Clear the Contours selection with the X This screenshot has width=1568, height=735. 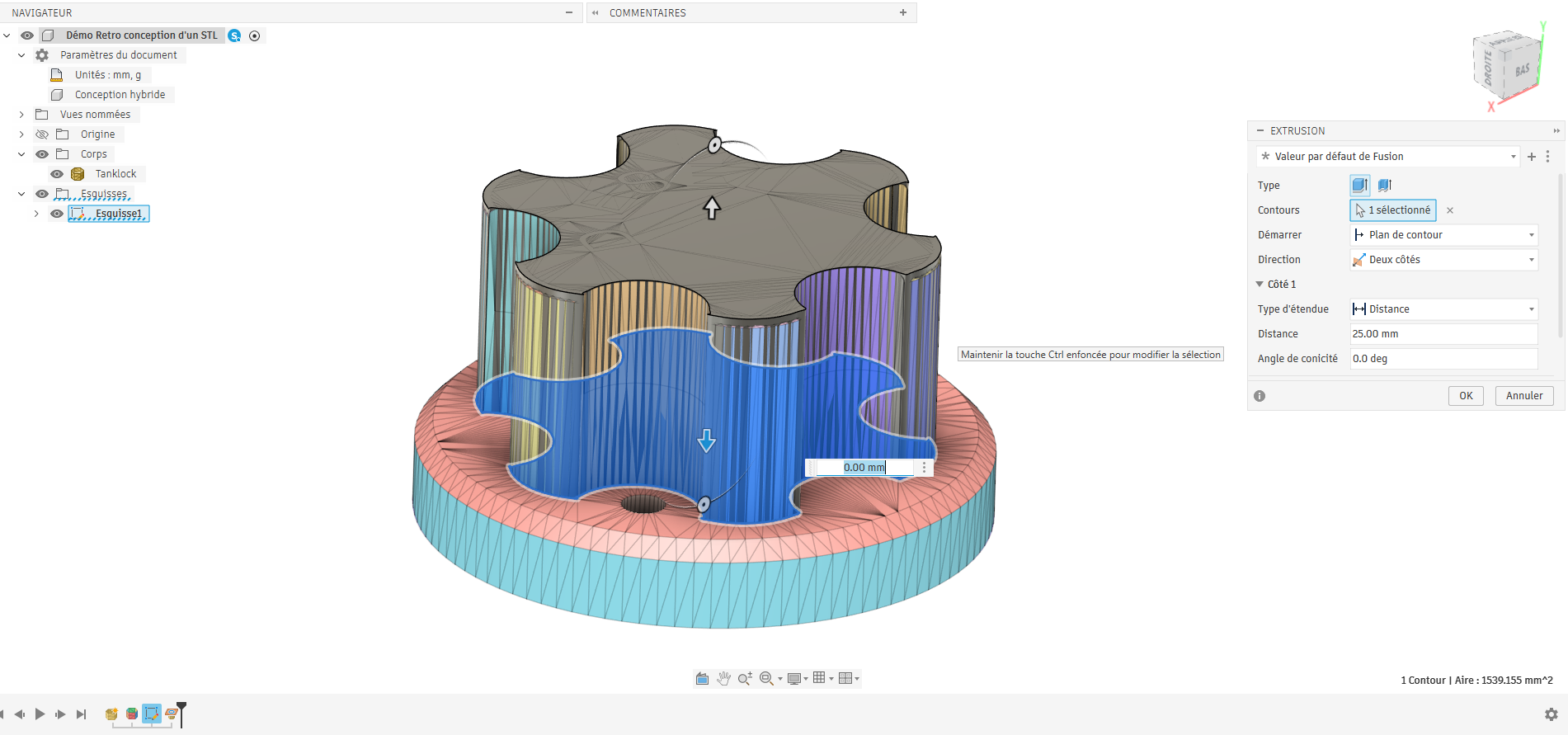coord(1450,210)
